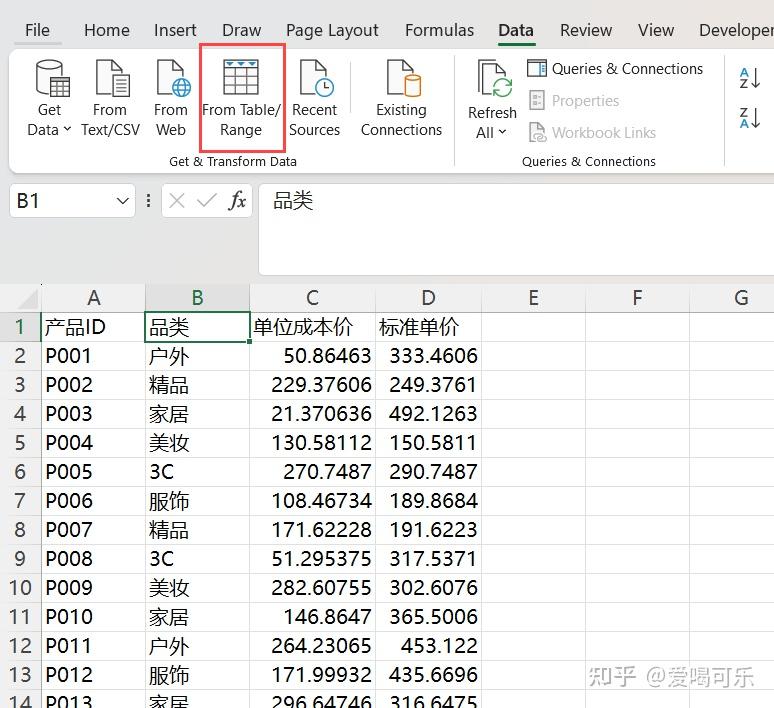Screen dimensions: 774x708
Task: Expand the Refresh All dropdown arrow
Action: pyautogui.click(x=503, y=132)
